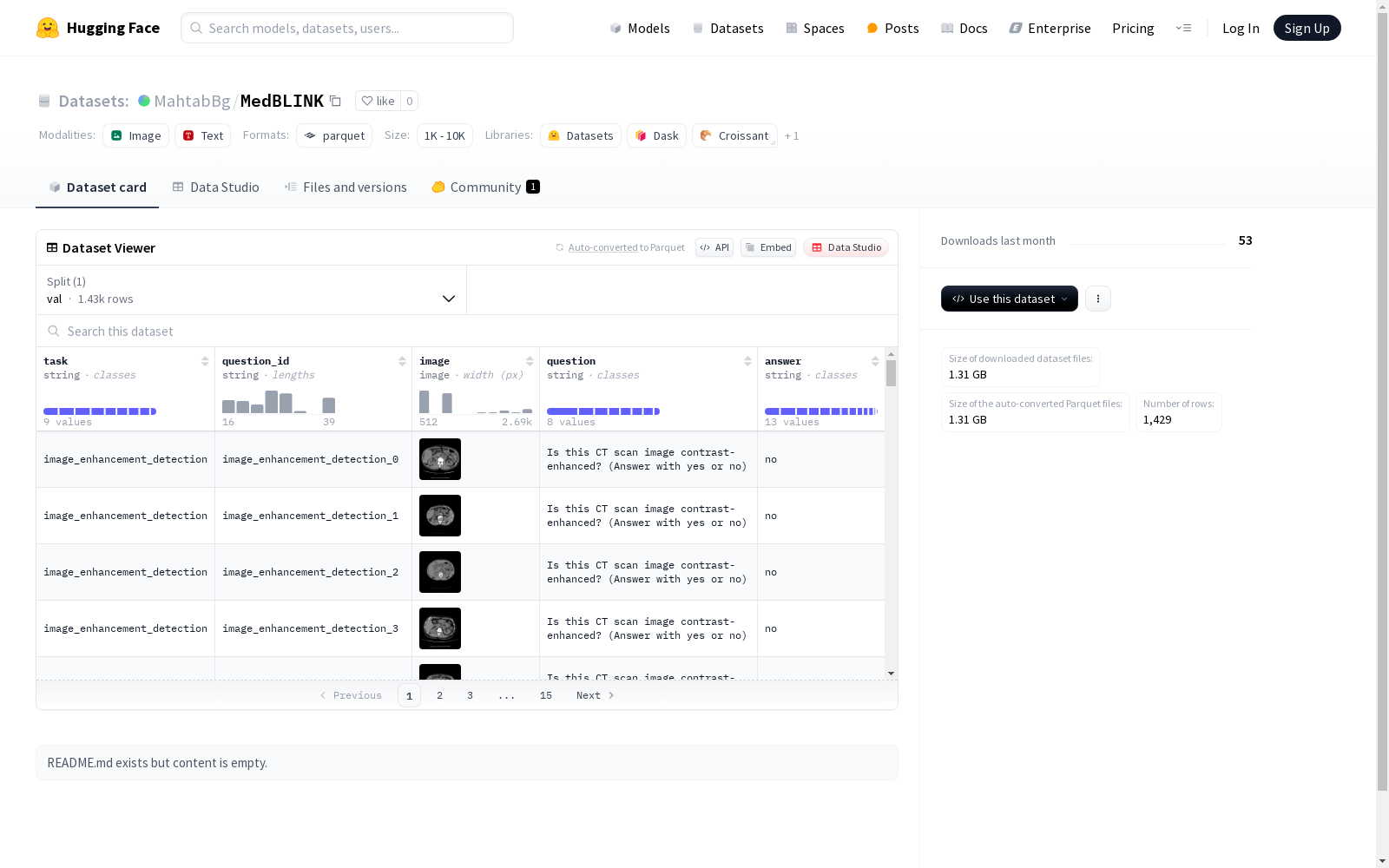Open Data Studio from the viewer header
This screenshot has width=1389, height=868.
[846, 247]
